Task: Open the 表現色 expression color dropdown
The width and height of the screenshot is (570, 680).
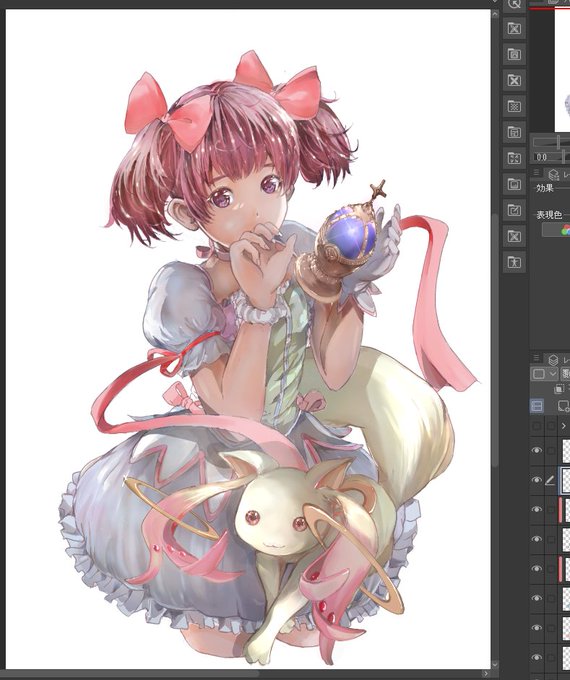Action: click(556, 230)
